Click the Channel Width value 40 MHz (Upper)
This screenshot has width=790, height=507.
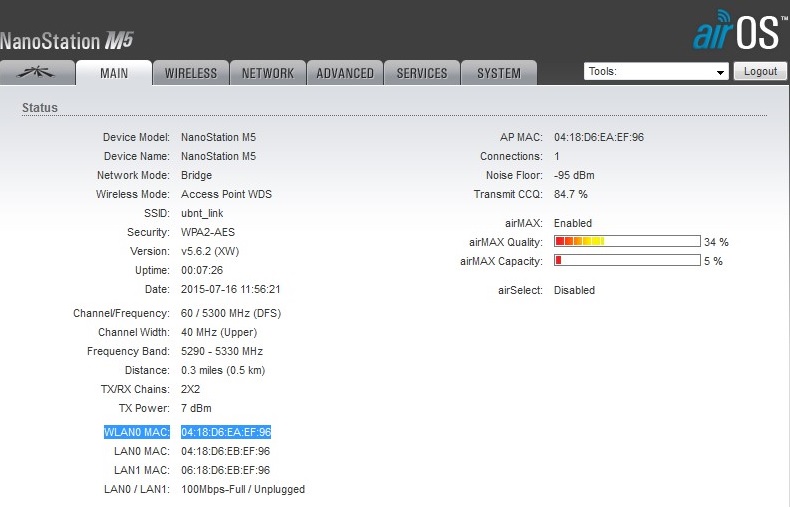tap(219, 332)
